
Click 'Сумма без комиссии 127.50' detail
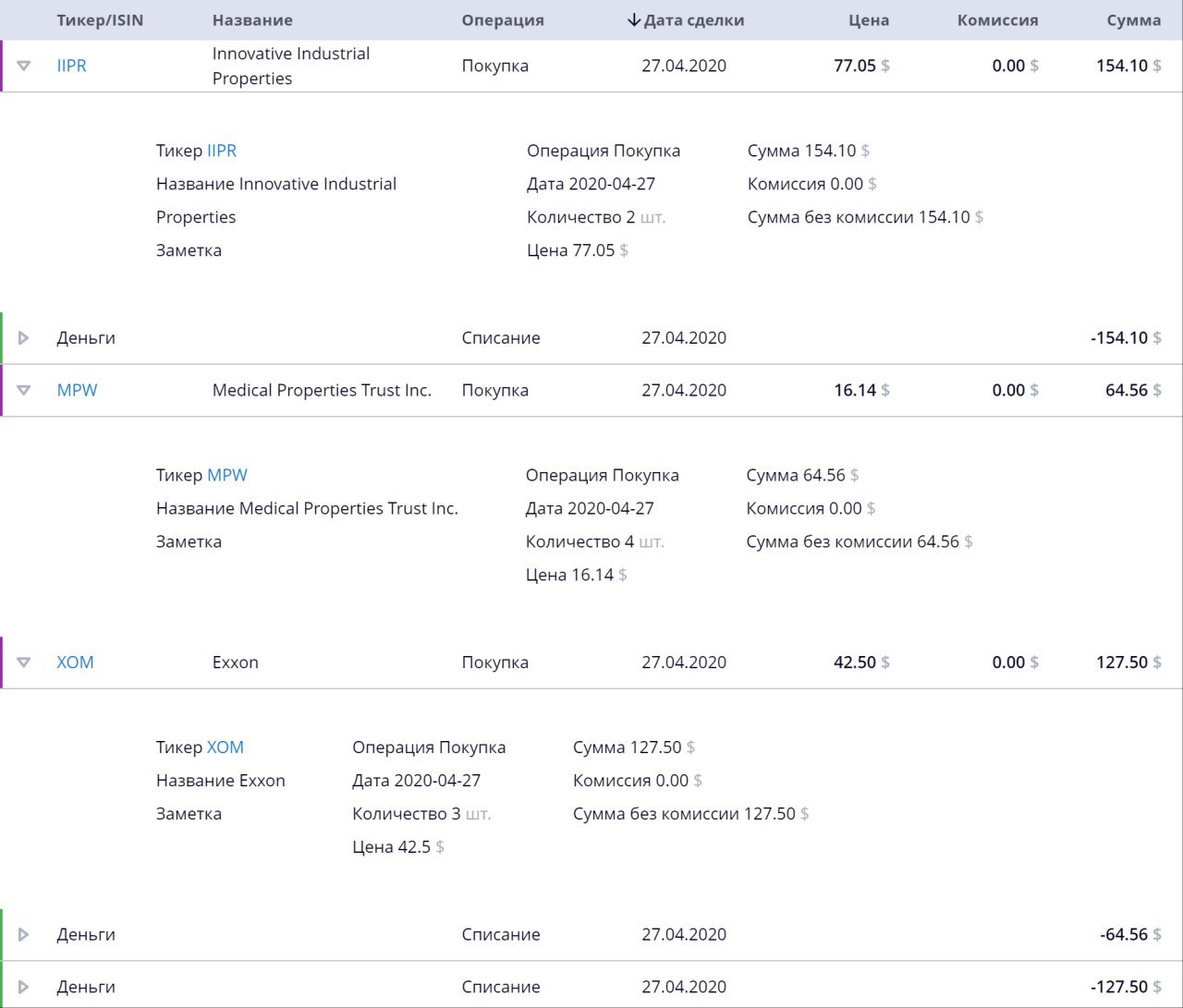click(x=691, y=814)
